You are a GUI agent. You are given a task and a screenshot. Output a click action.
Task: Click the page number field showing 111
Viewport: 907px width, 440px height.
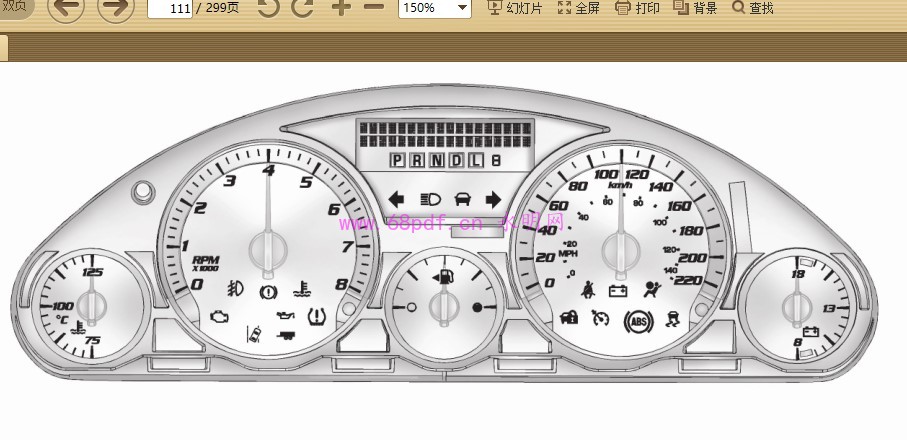tap(170, 9)
